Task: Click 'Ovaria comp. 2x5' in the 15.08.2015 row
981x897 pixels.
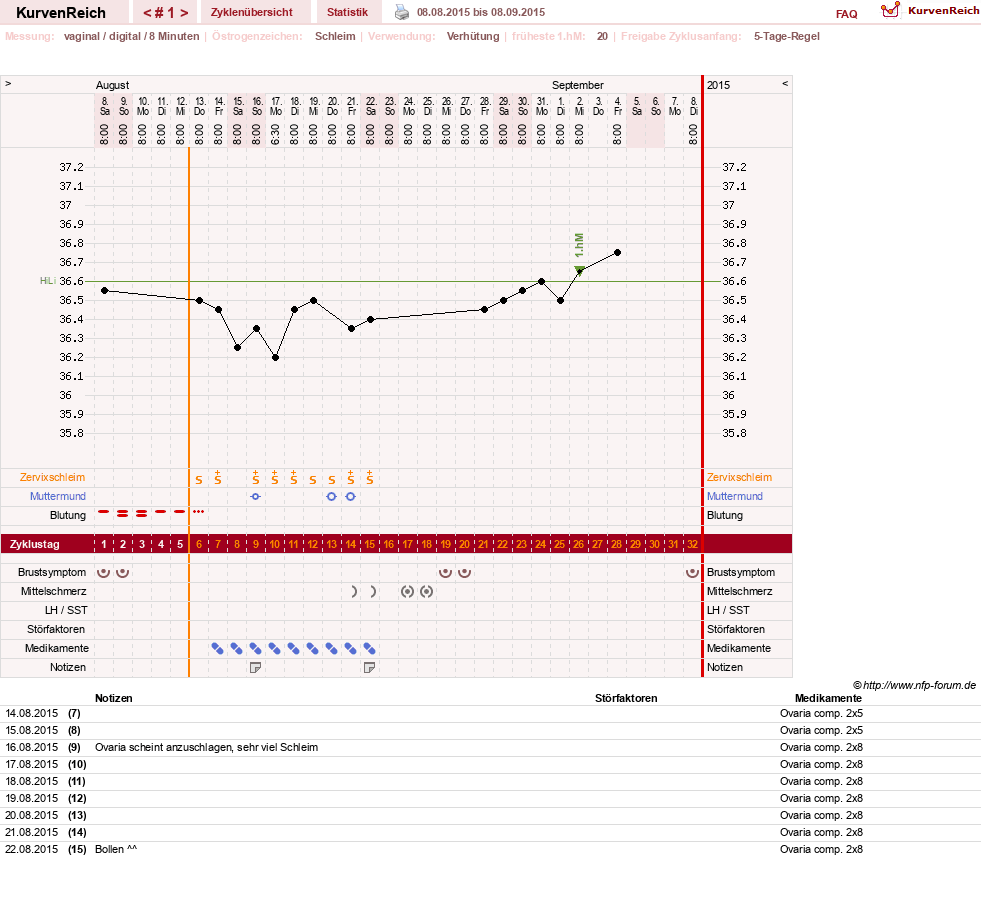Action: click(821, 730)
